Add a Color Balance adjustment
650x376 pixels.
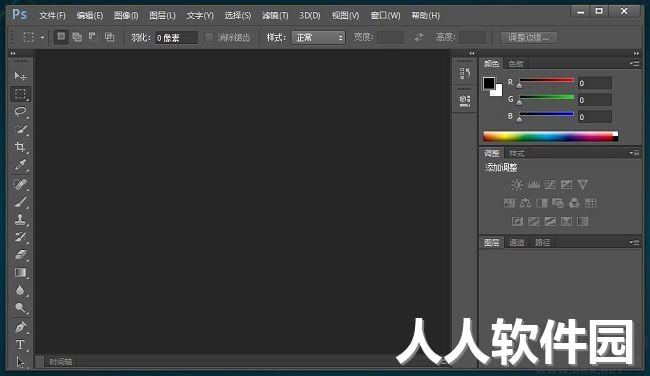(x=525, y=203)
